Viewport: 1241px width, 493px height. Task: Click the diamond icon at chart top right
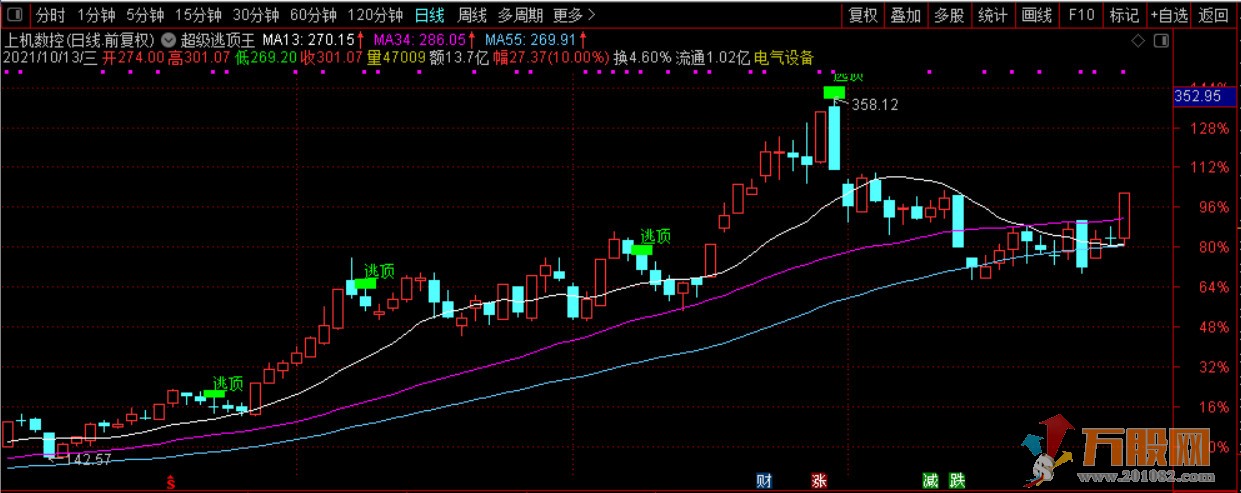point(1136,40)
